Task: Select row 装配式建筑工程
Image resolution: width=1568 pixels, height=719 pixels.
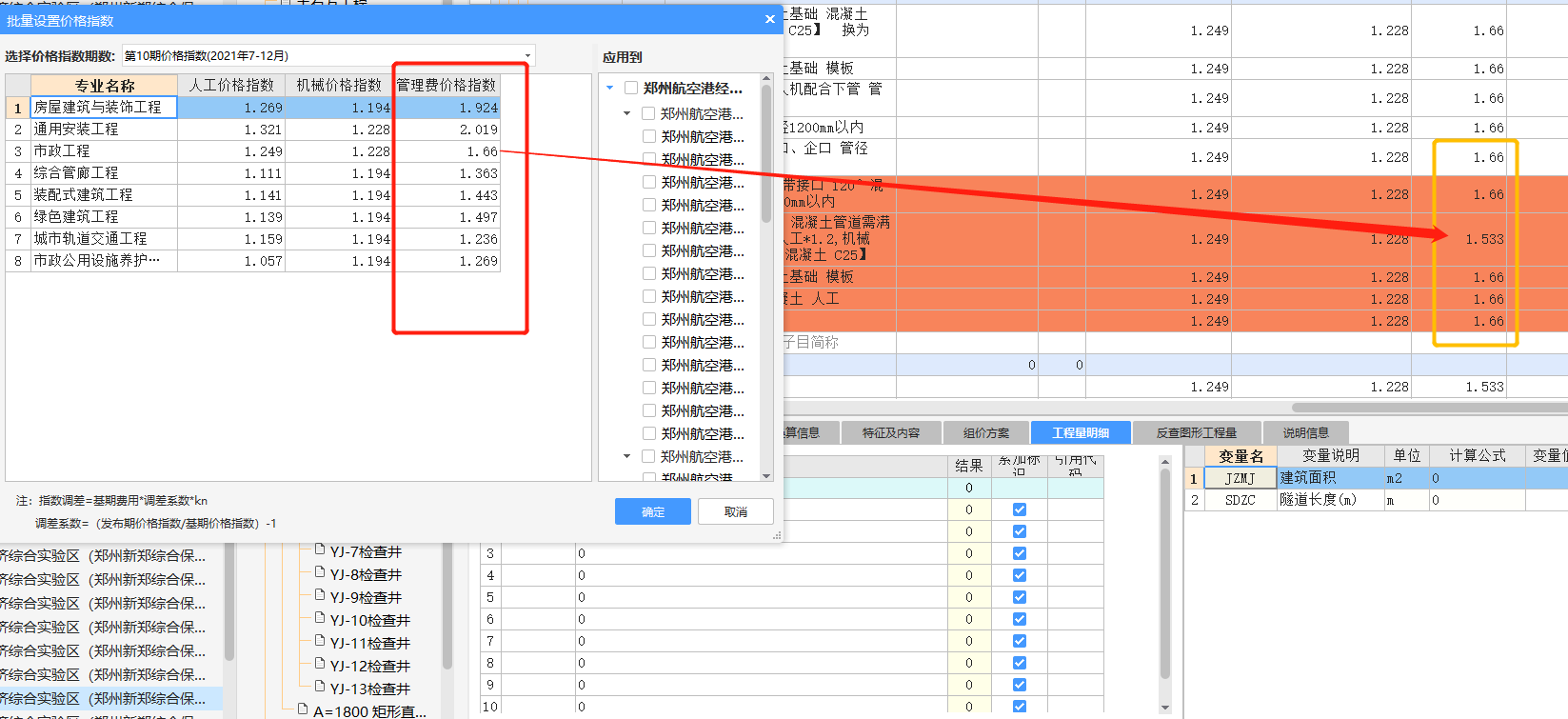Action: pos(252,195)
